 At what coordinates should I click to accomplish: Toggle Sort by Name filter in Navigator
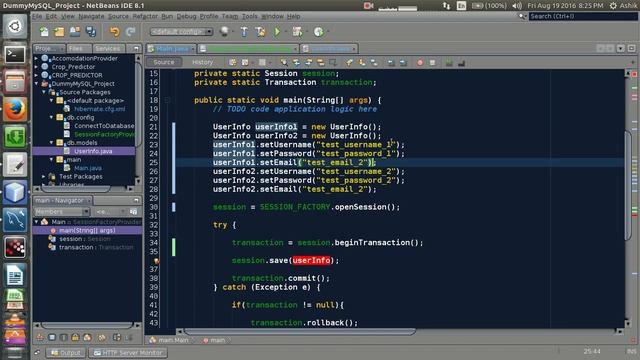[117, 337]
